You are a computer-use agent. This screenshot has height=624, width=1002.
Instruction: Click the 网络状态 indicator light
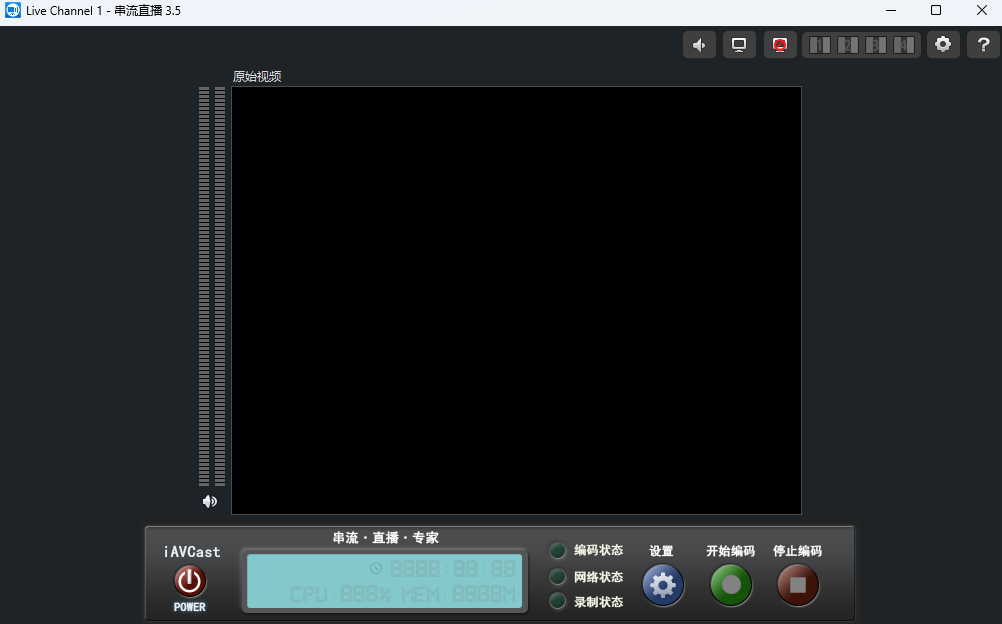558,577
